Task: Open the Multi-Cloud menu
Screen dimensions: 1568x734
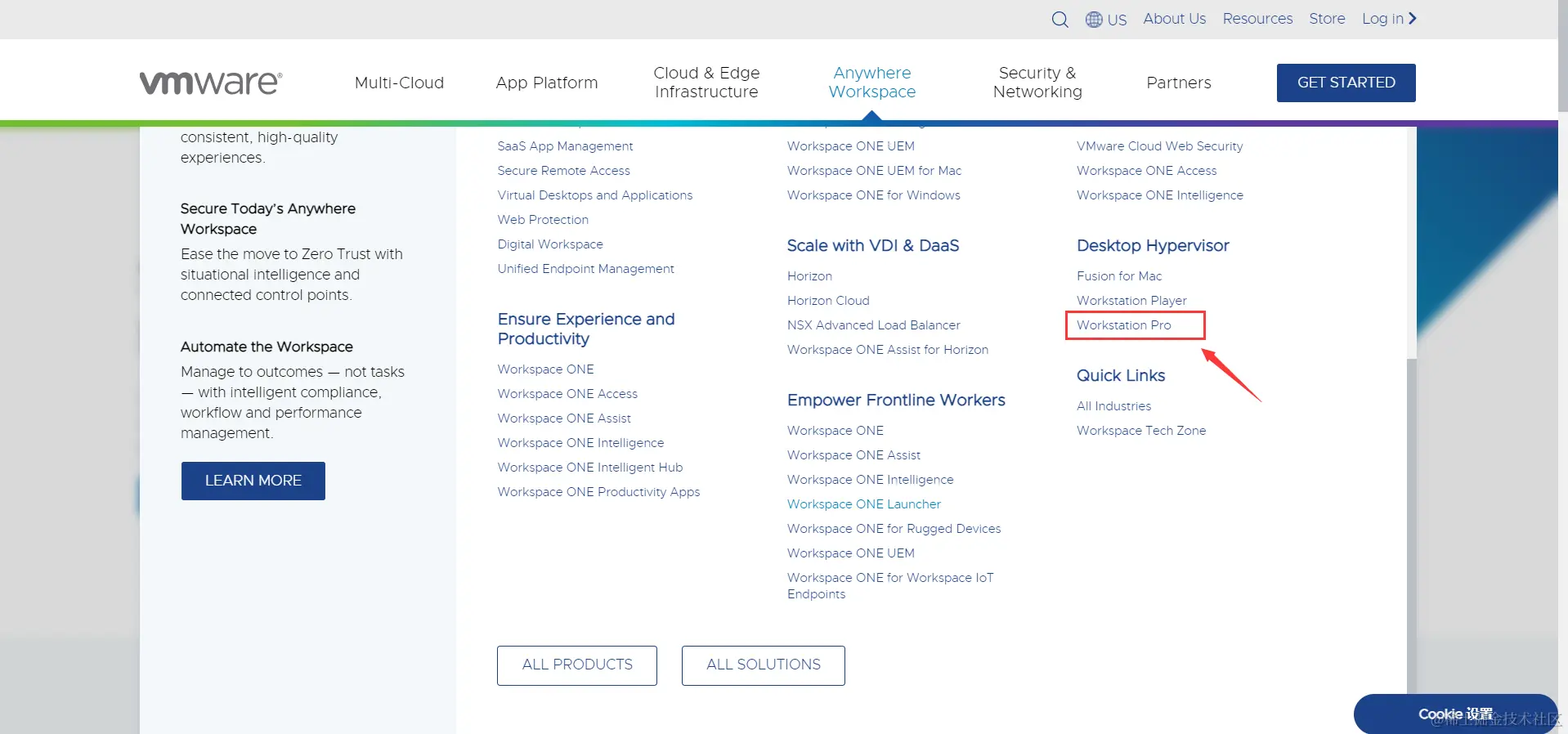Action: coord(399,83)
